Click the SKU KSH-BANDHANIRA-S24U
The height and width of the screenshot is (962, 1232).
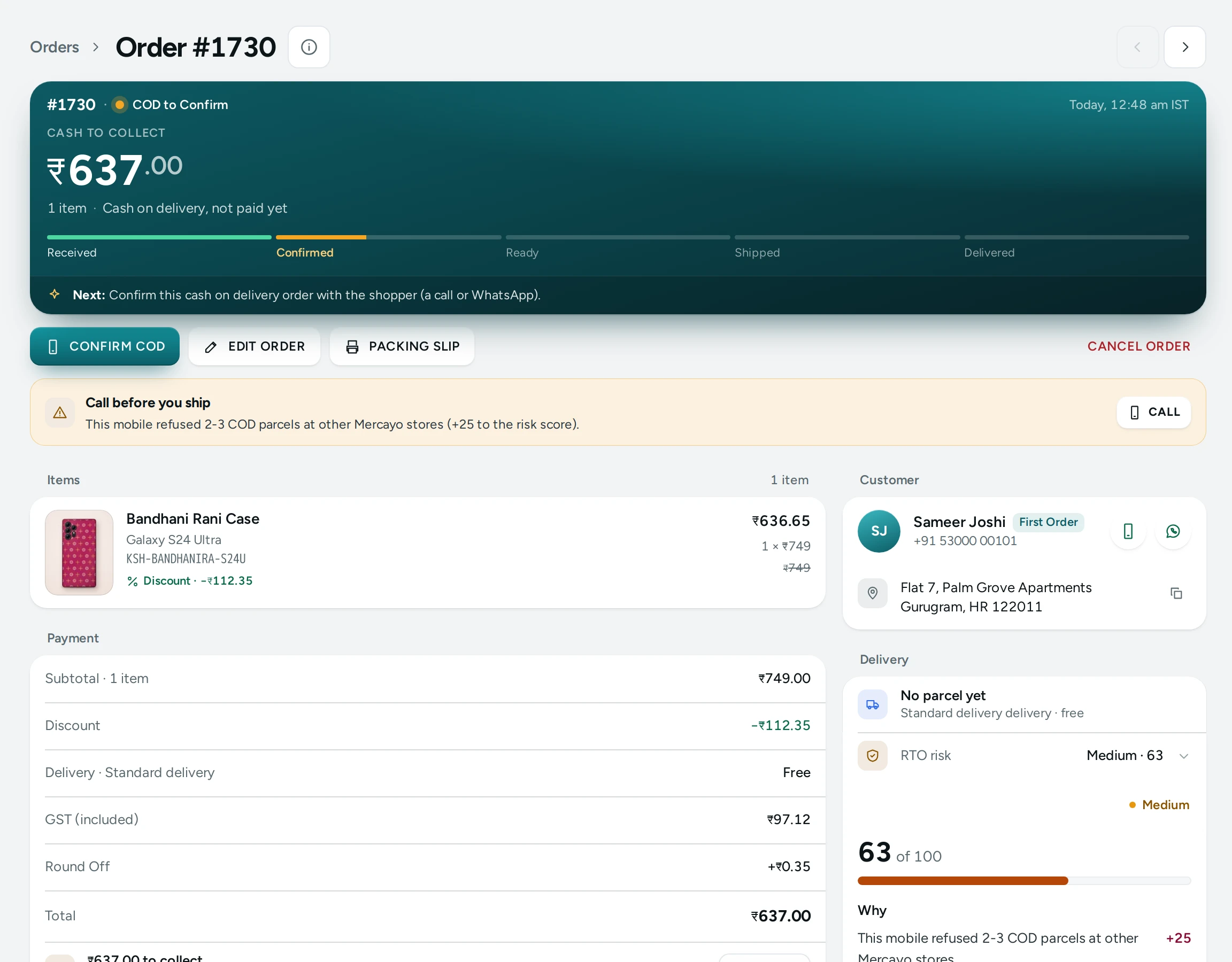(186, 559)
